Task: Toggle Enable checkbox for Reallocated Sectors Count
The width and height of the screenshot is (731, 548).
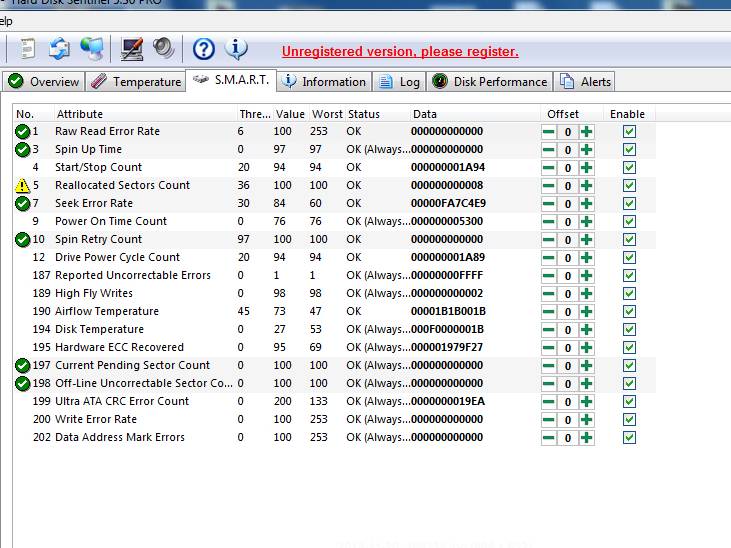Action: click(629, 186)
